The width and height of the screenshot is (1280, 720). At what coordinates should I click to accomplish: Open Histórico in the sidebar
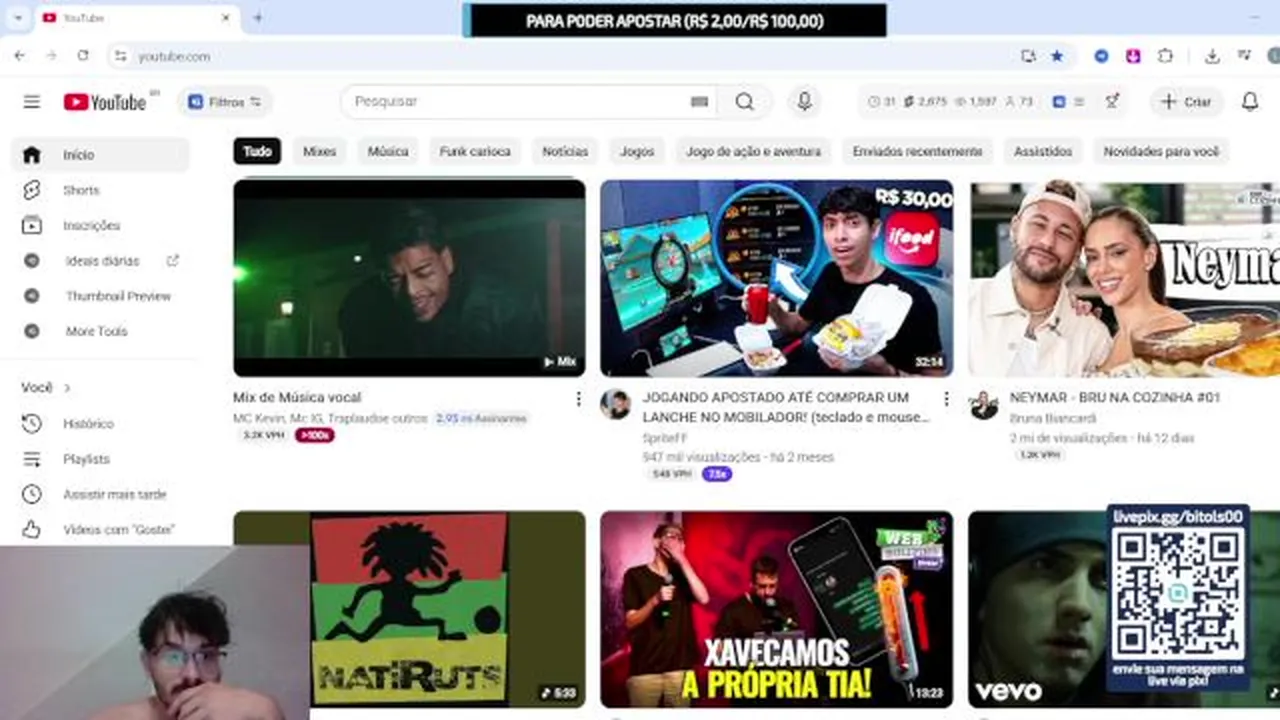coord(100,424)
